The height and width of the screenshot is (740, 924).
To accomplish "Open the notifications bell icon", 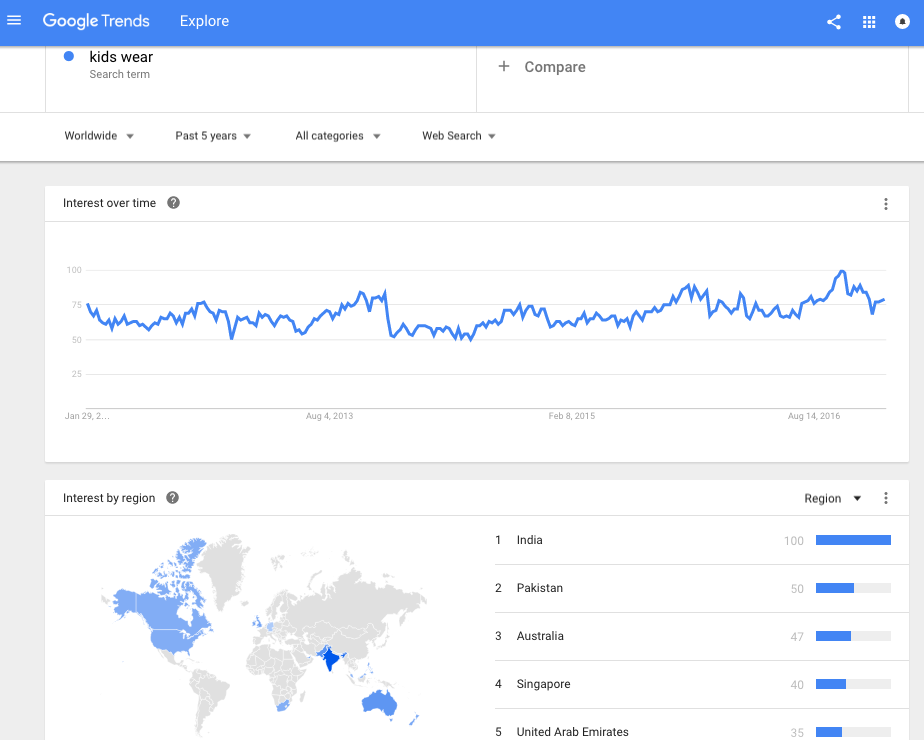I will point(902,22).
